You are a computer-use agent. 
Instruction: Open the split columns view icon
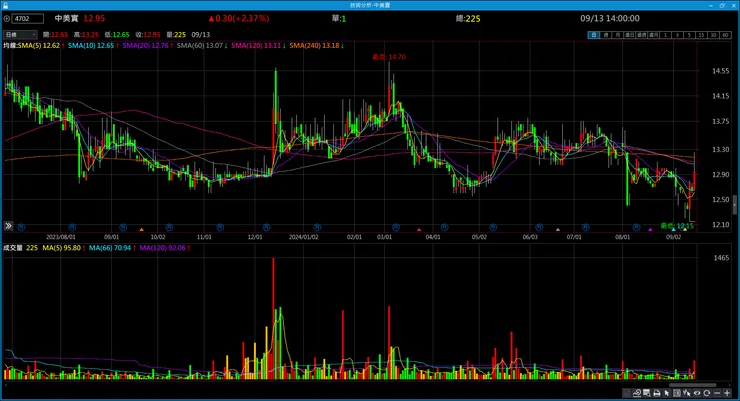point(677,393)
